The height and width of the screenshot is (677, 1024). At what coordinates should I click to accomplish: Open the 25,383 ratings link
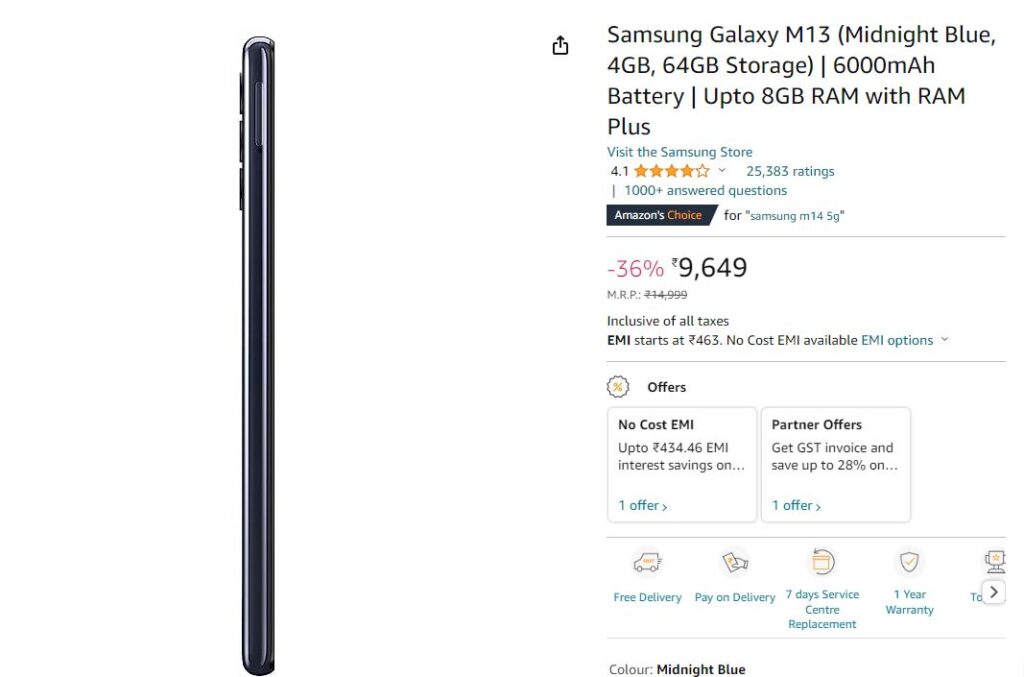pos(790,171)
